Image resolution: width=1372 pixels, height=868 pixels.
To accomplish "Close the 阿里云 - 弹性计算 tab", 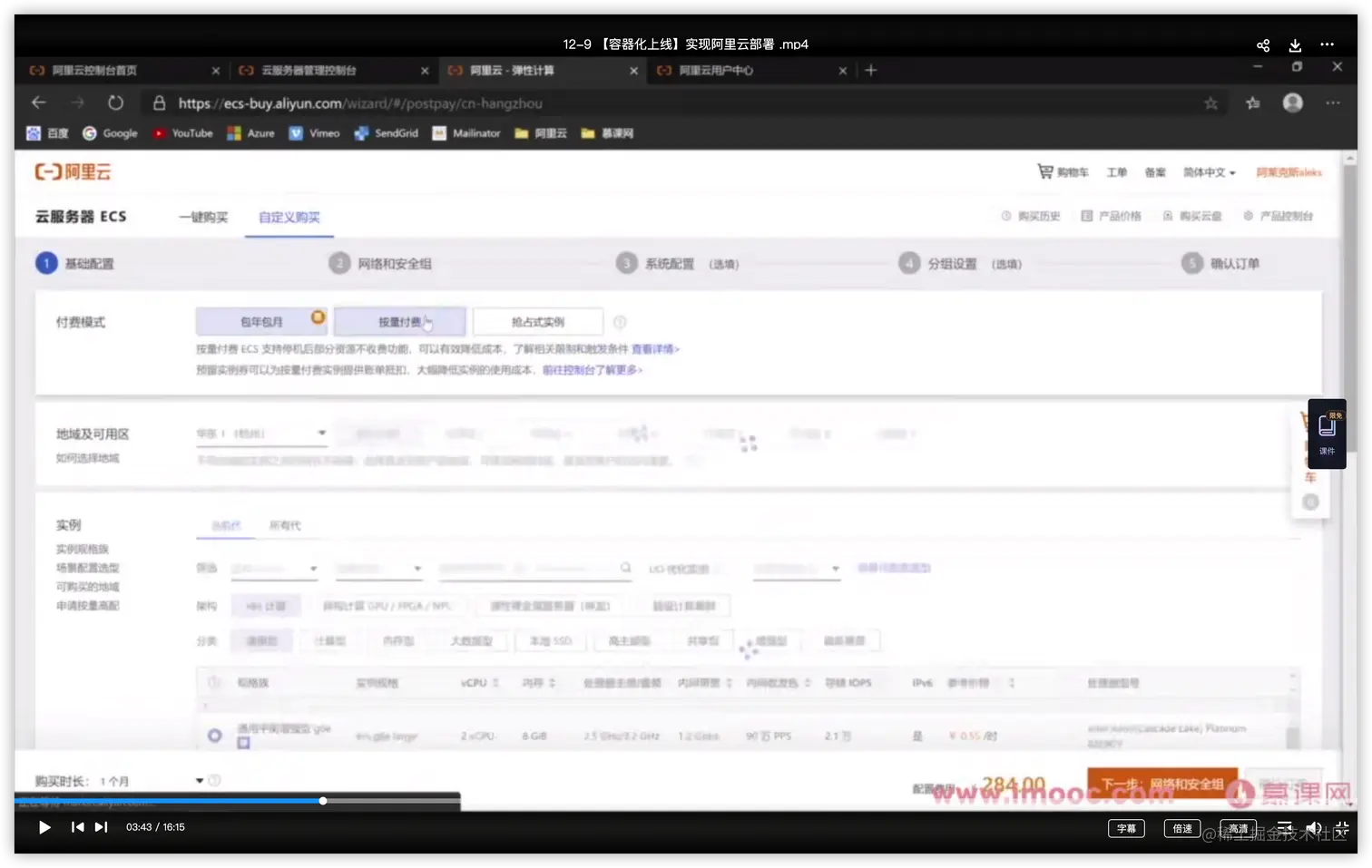I will pyautogui.click(x=633, y=71).
